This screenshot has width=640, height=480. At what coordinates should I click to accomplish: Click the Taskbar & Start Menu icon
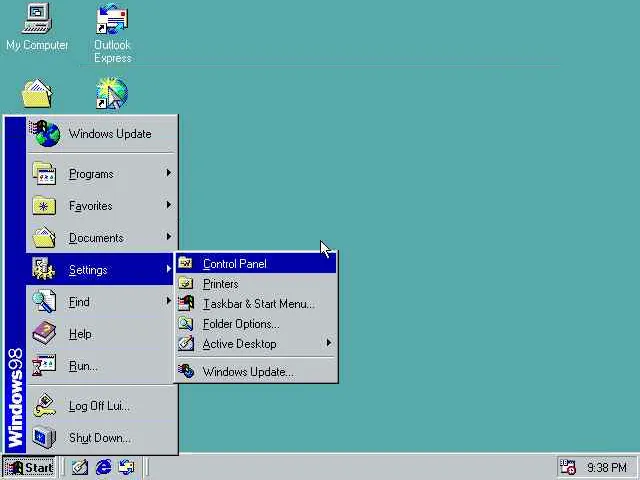click(186, 303)
